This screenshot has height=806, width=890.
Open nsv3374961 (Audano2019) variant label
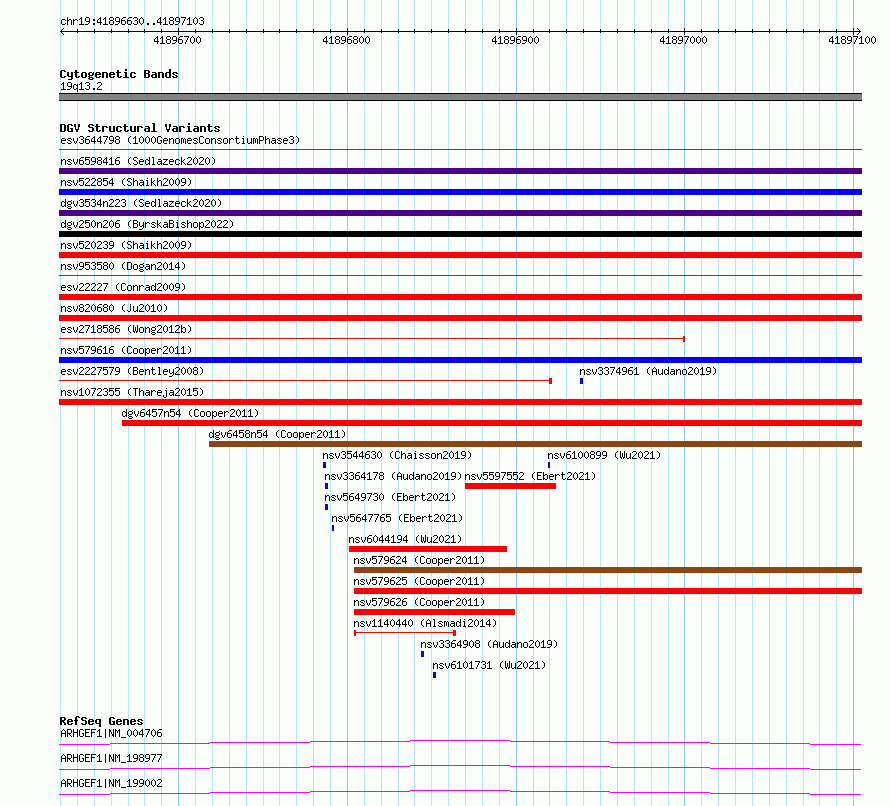pos(648,371)
